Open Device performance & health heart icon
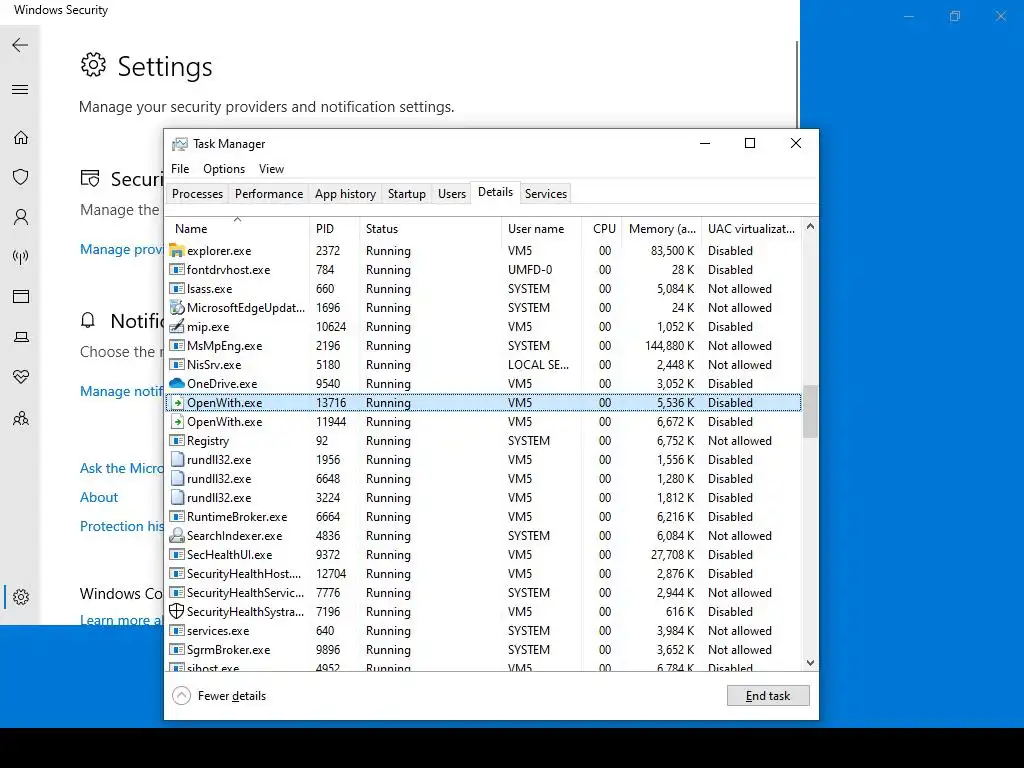 (21, 377)
